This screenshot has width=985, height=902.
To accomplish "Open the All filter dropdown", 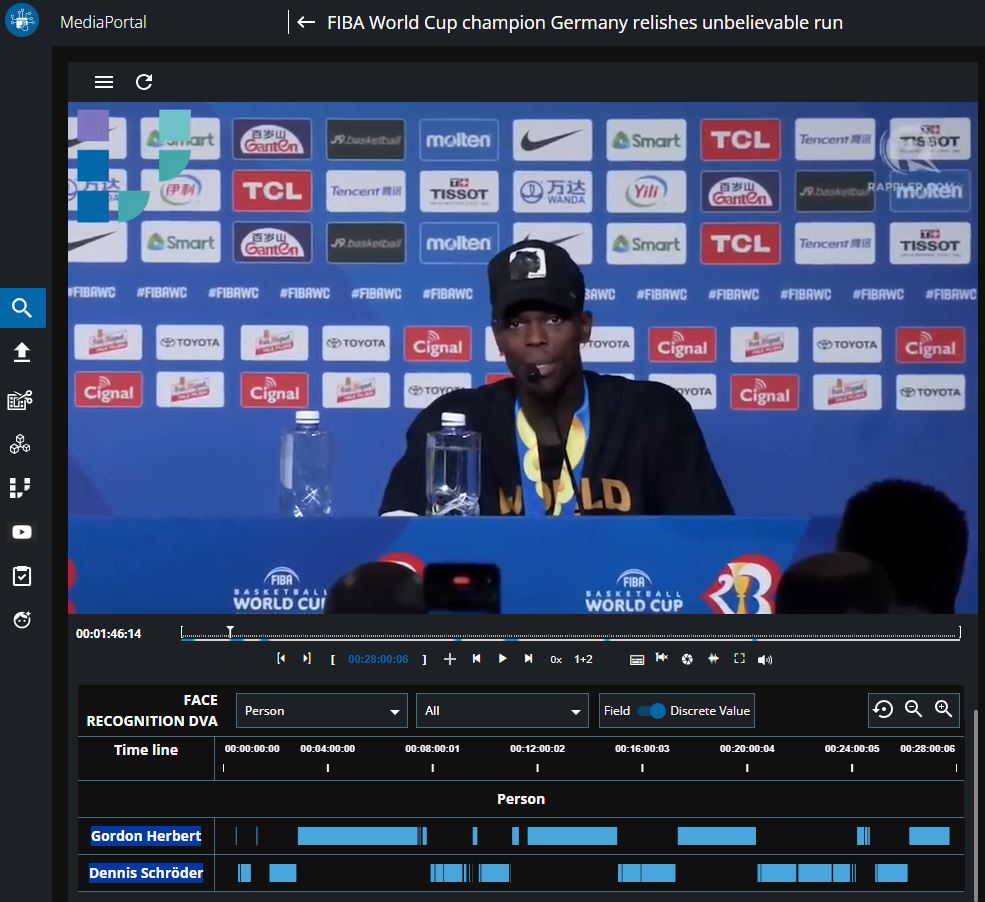I will click(x=502, y=711).
